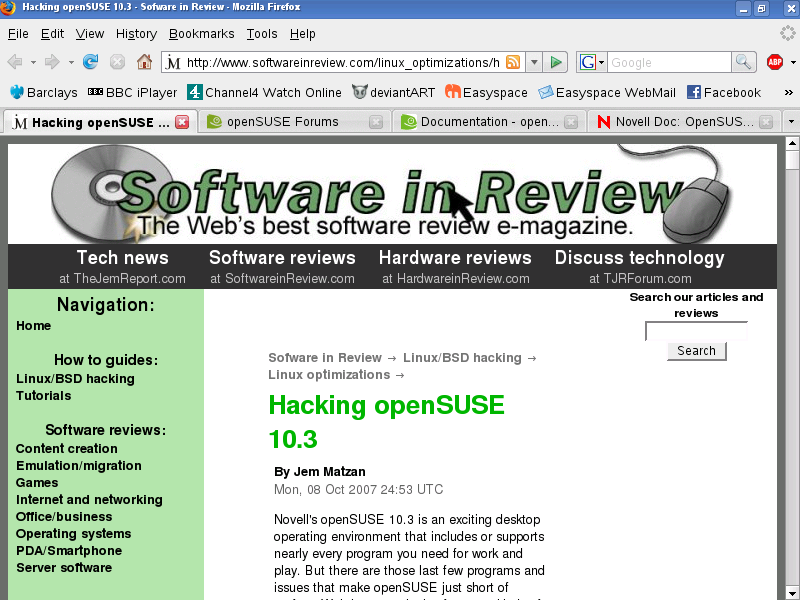Screen dimensions: 800x600
Task: Open the Help menu
Action: coord(303,34)
